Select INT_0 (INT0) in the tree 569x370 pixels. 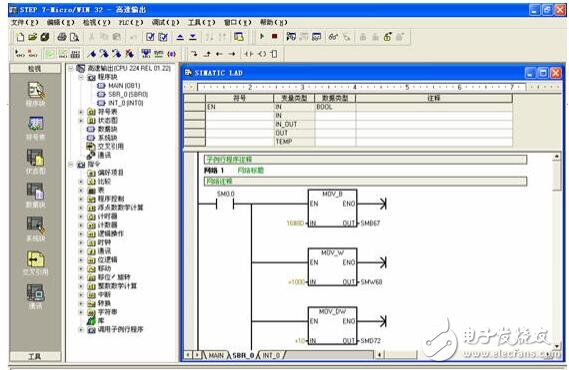coord(126,103)
